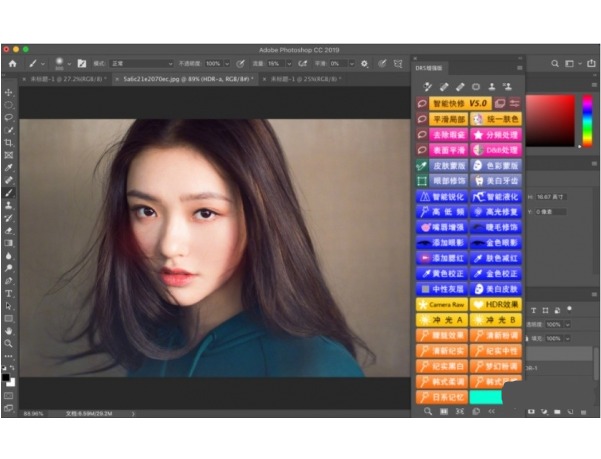Click the Camera Raw plugin button

click(440, 303)
